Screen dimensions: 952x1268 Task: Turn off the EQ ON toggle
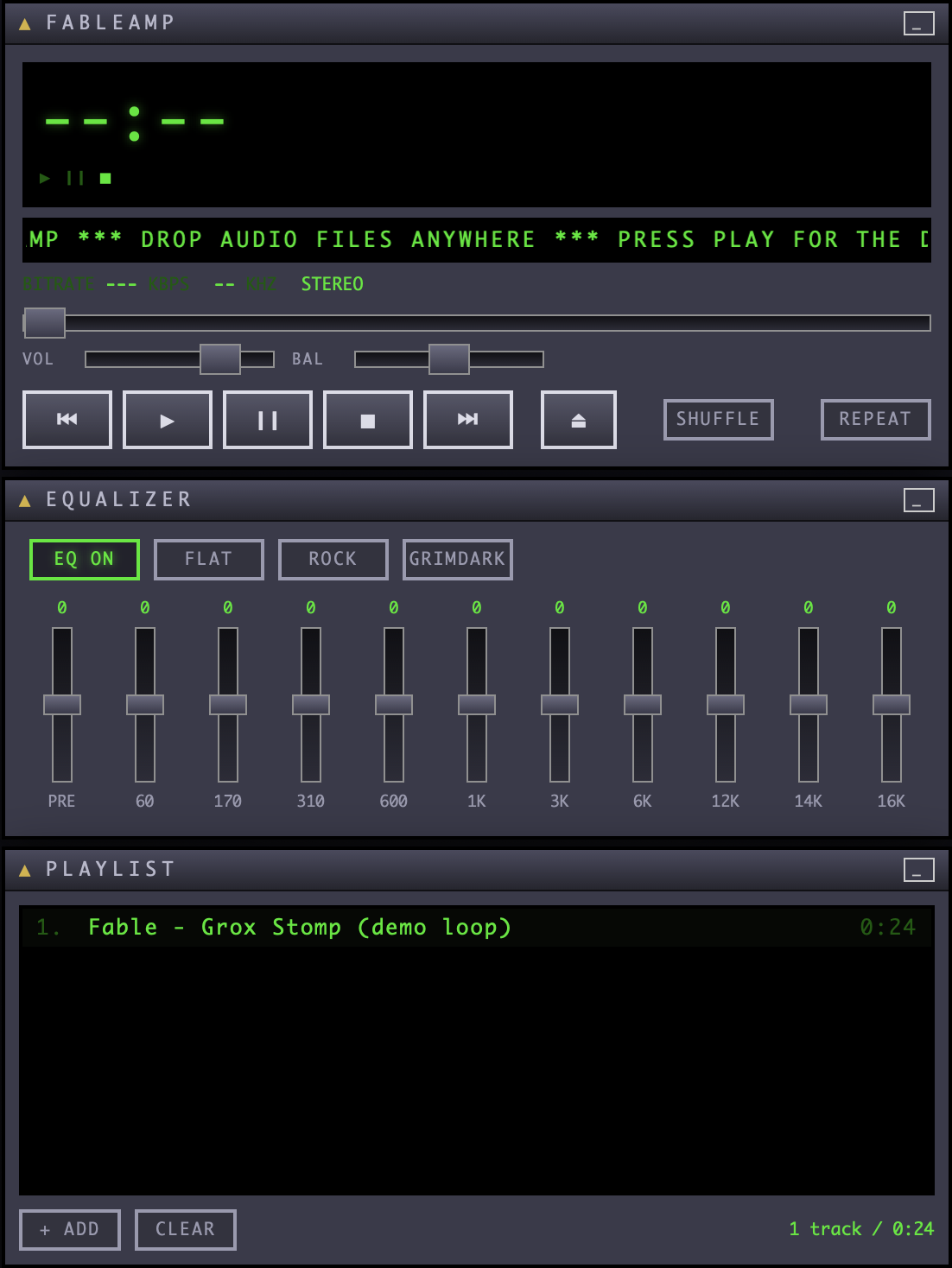(85, 560)
